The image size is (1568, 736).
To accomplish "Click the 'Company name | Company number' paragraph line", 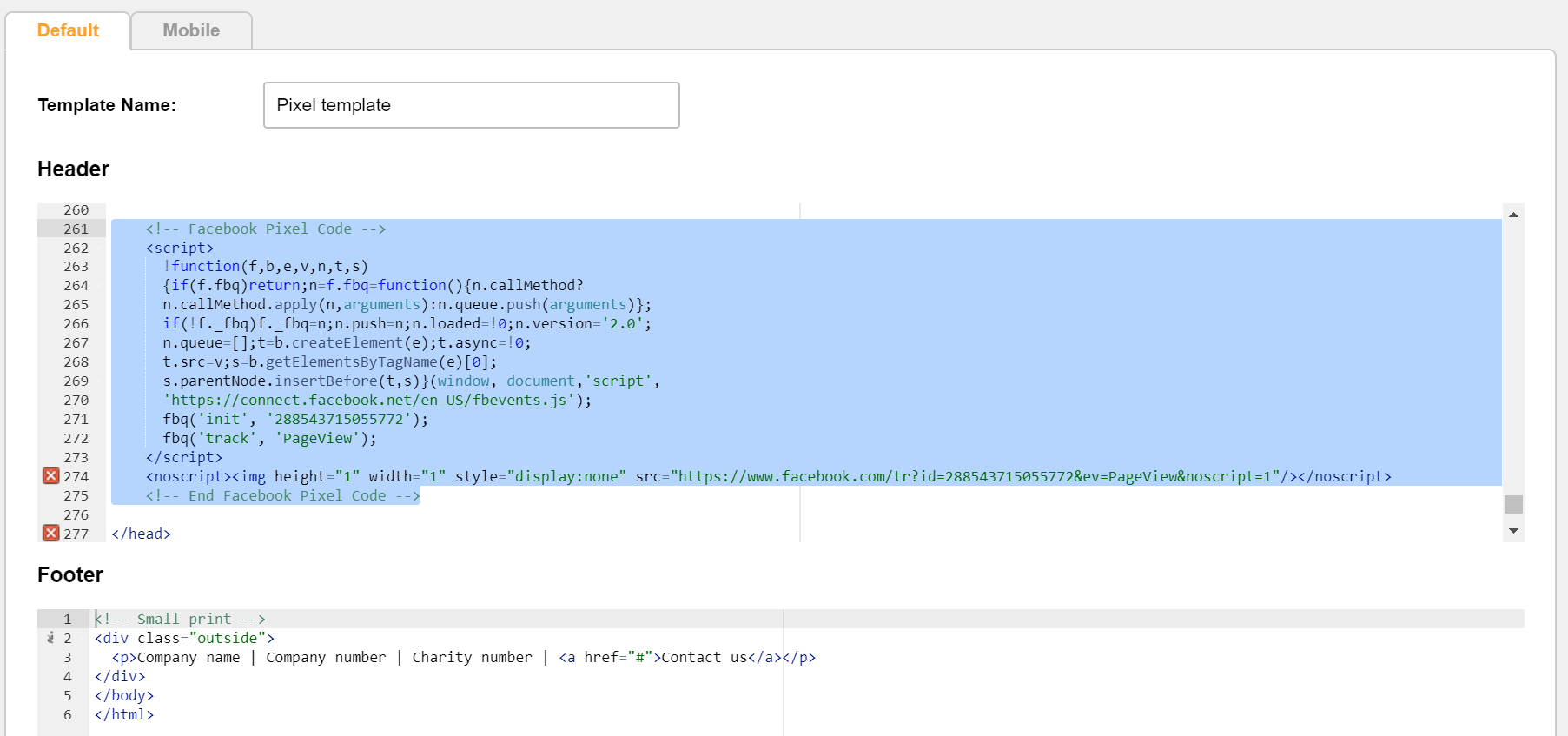I will [464, 657].
